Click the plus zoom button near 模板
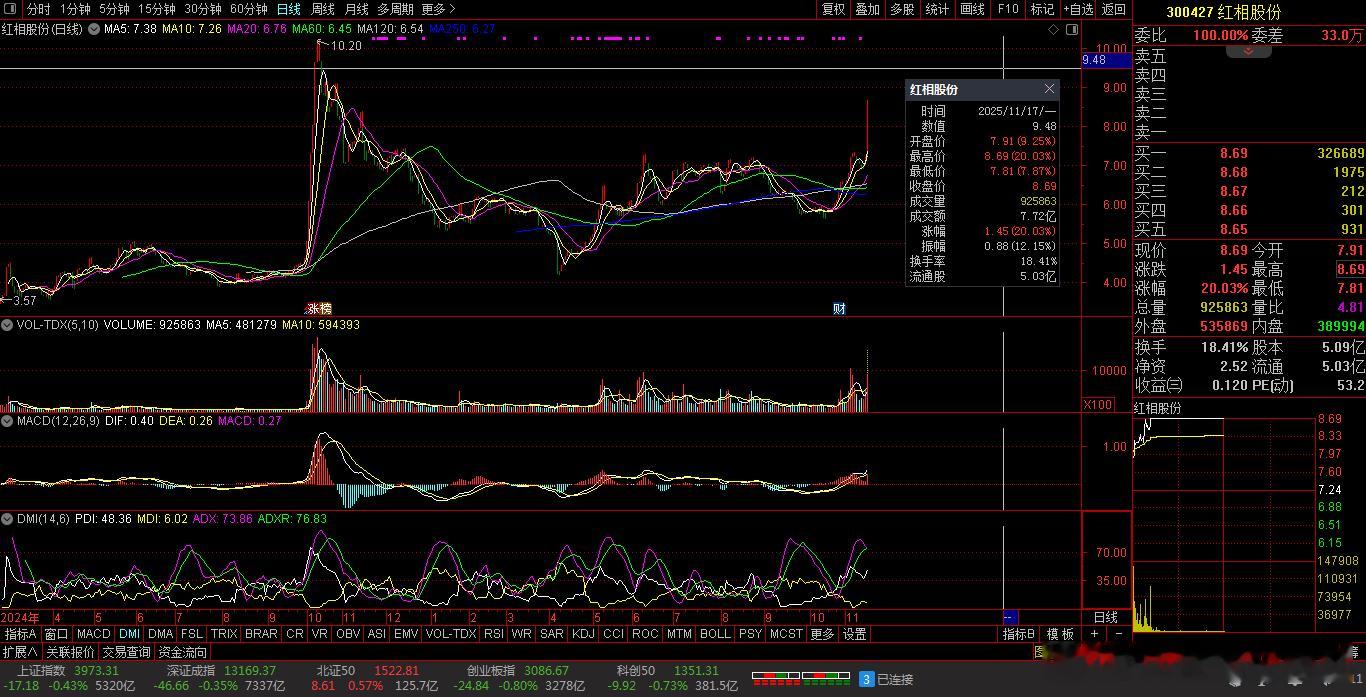Screen dimensions: 1366x697 [x=1095, y=634]
